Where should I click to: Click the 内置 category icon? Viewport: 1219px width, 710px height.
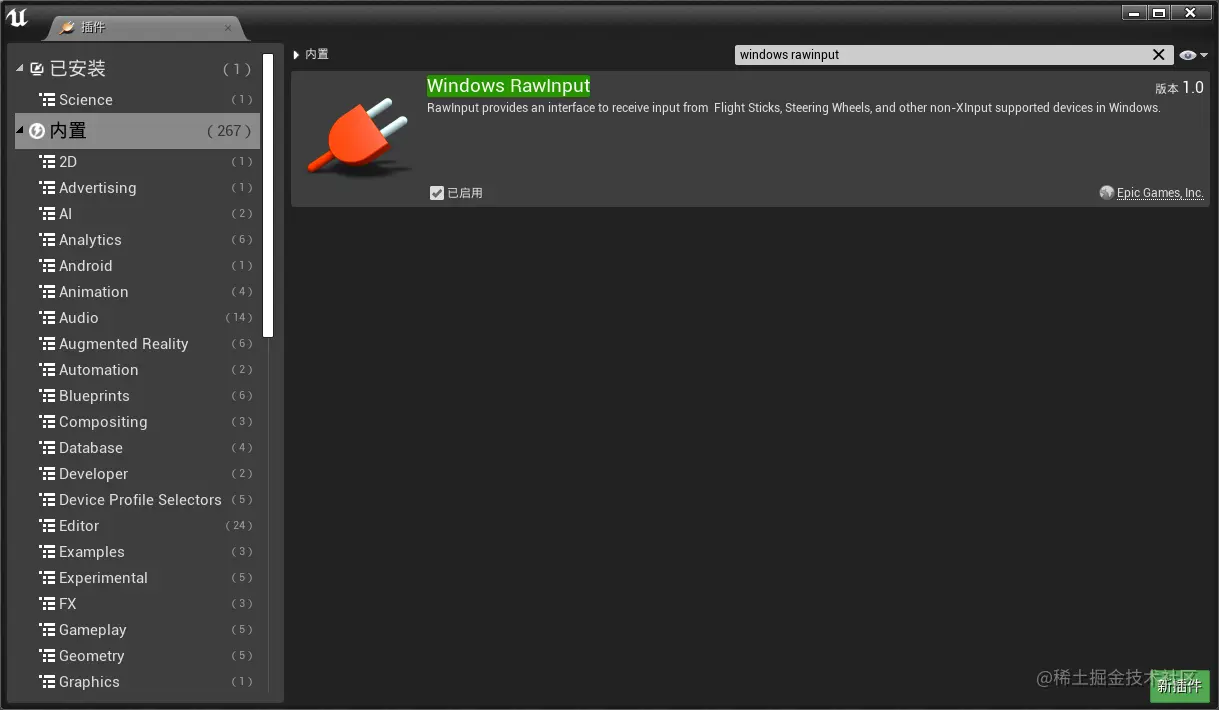click(37, 130)
